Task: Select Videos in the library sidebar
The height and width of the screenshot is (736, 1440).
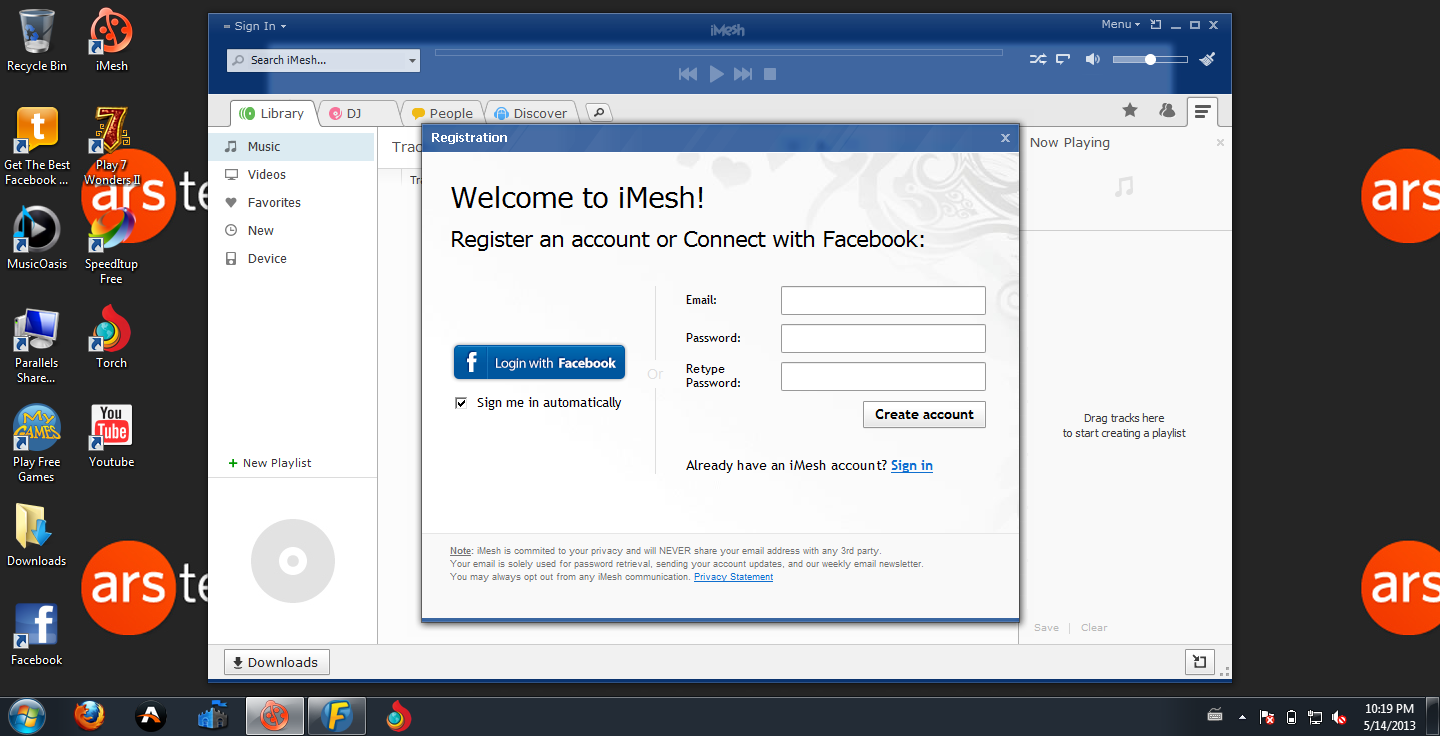Action: pyautogui.click(x=292, y=174)
